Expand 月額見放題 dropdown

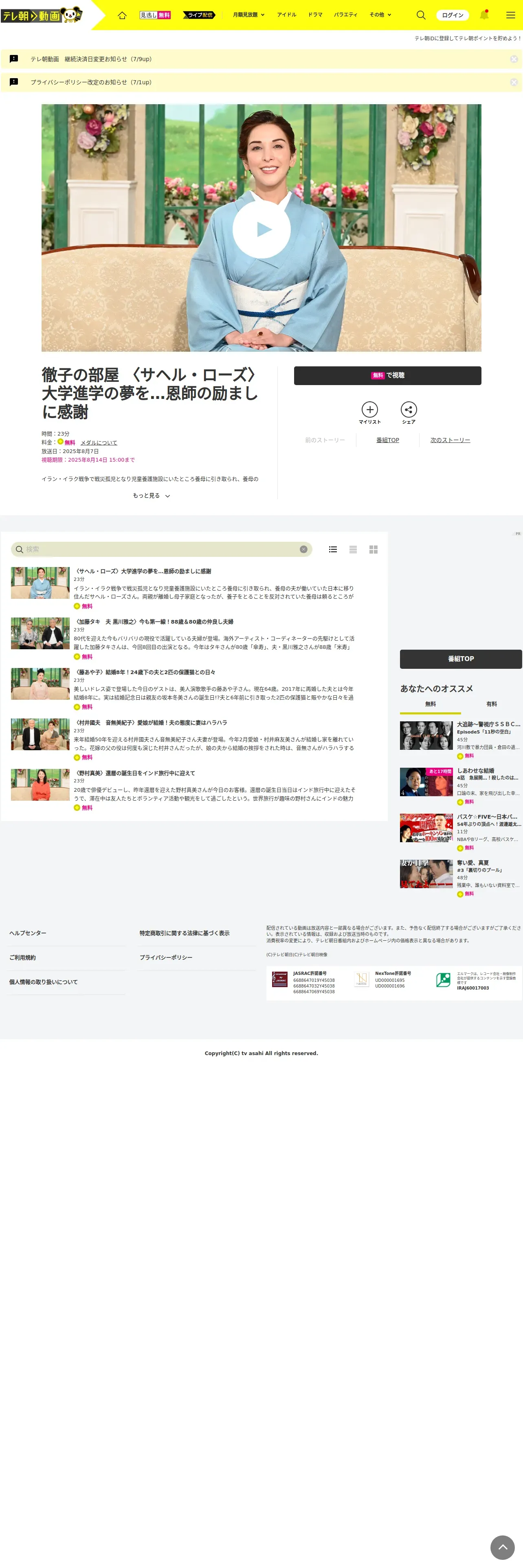tap(248, 15)
